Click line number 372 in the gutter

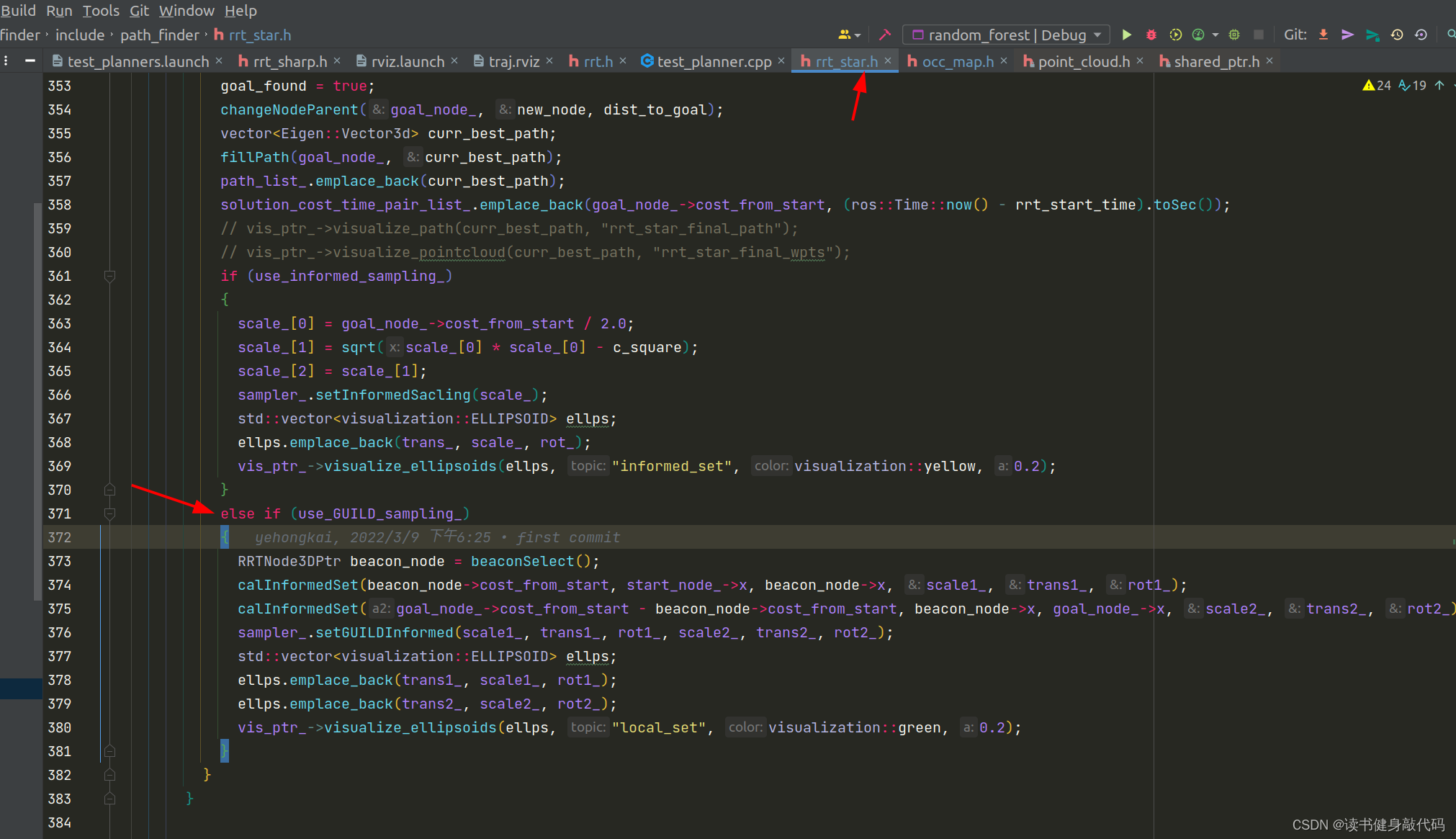59,537
